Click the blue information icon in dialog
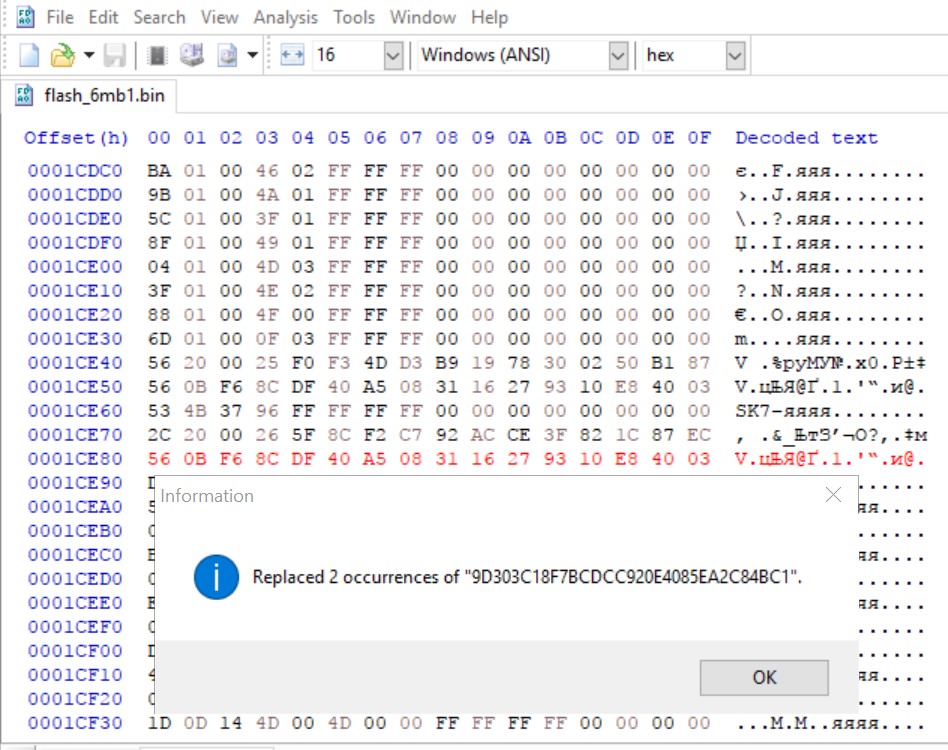 pyautogui.click(x=216, y=577)
